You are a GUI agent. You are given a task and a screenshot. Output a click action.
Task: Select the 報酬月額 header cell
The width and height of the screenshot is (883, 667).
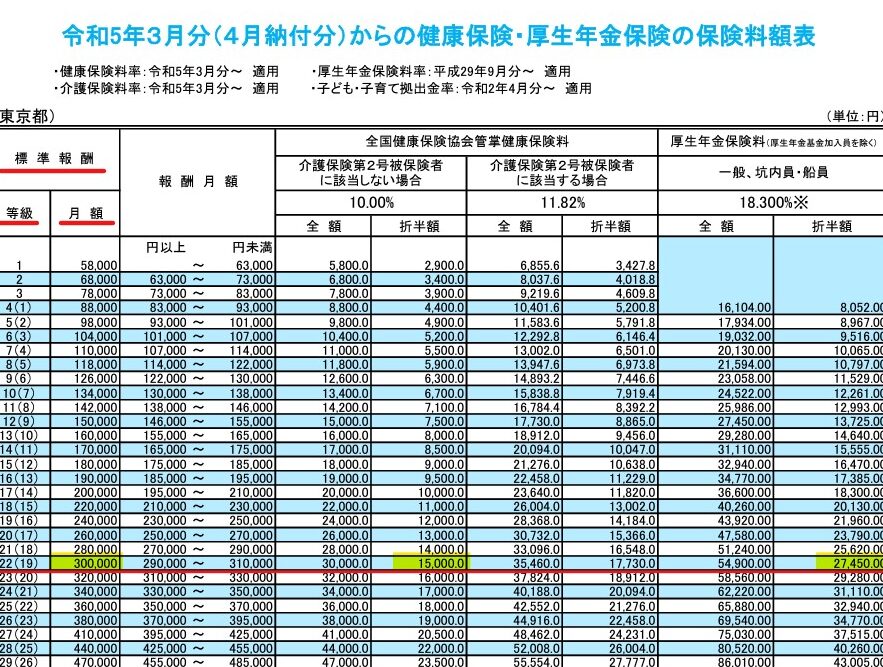[x=195, y=182]
